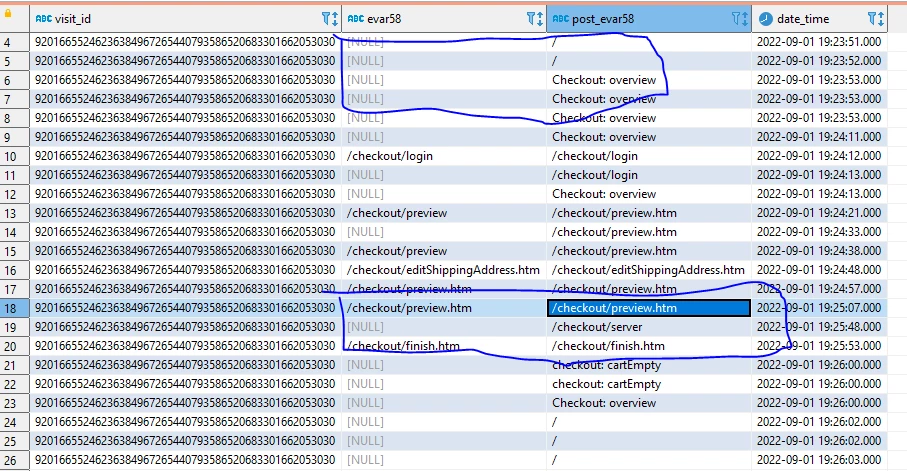This screenshot has width=907, height=471.
Task: Select row number 24
Action: (14, 422)
